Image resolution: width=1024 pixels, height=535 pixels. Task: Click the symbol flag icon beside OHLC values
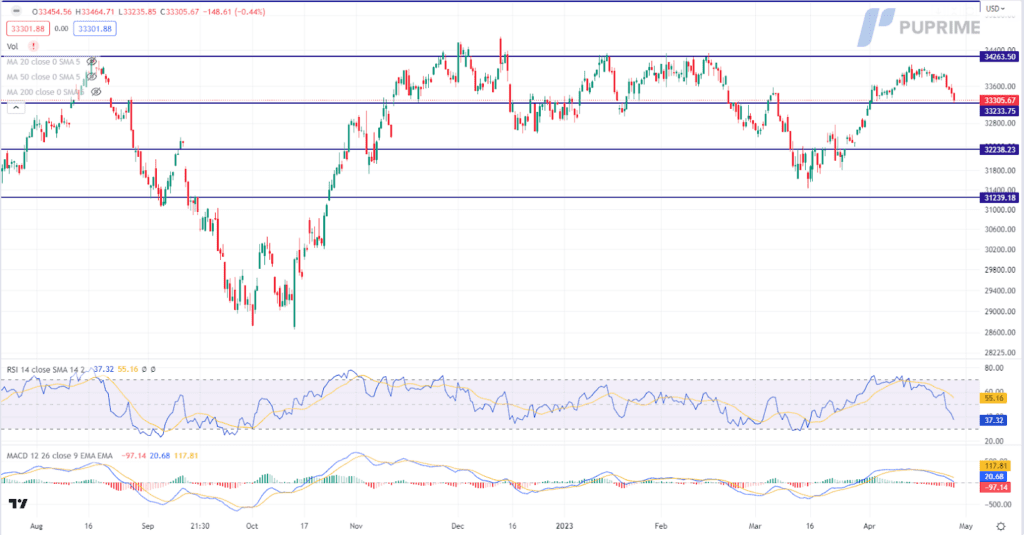tap(17, 11)
